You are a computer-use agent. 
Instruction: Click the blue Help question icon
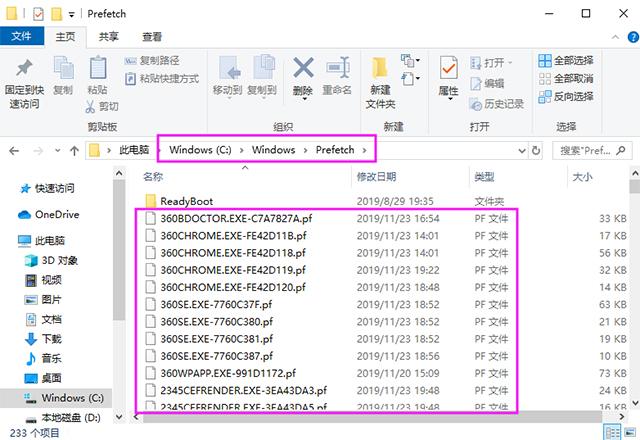633,37
